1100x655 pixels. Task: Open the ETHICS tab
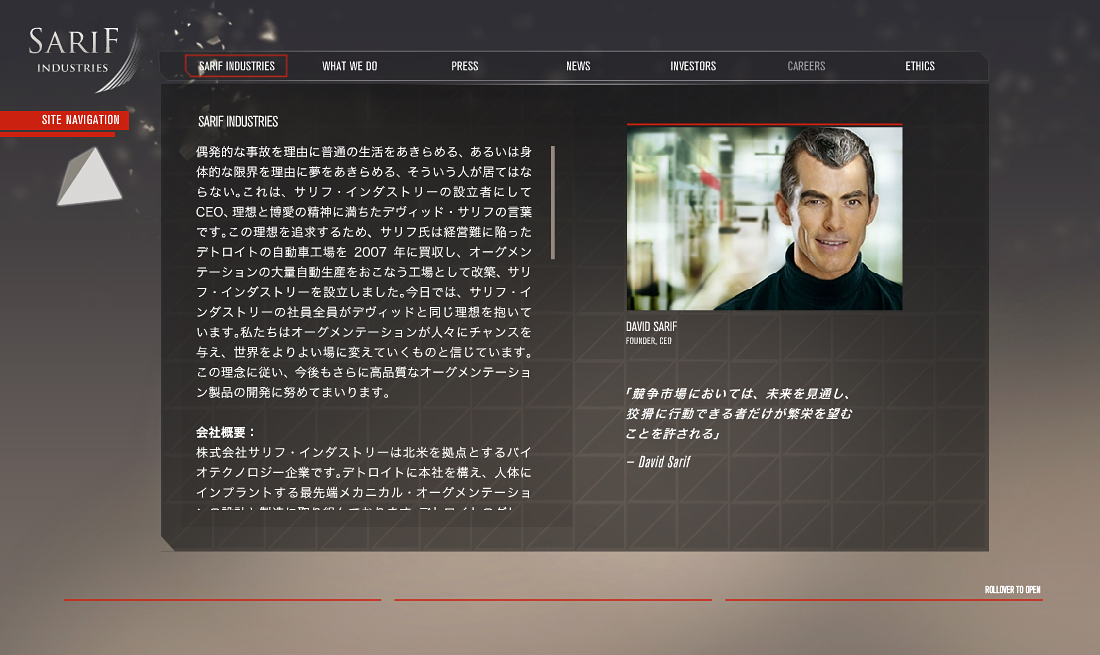pyautogui.click(x=920, y=66)
